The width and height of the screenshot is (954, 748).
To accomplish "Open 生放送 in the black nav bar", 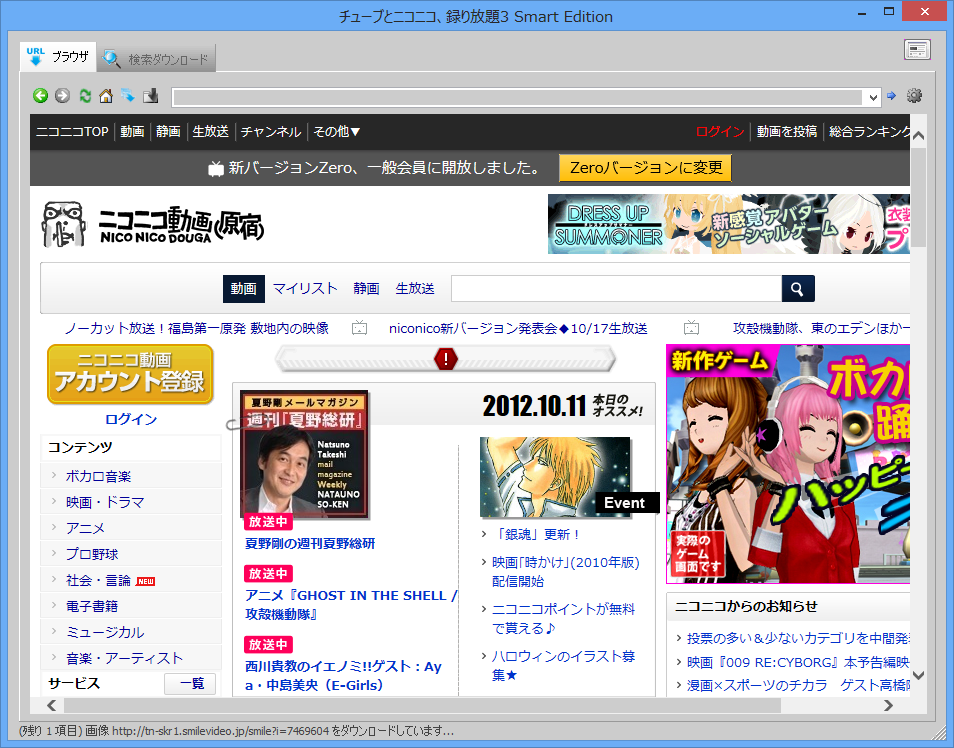I will (211, 131).
